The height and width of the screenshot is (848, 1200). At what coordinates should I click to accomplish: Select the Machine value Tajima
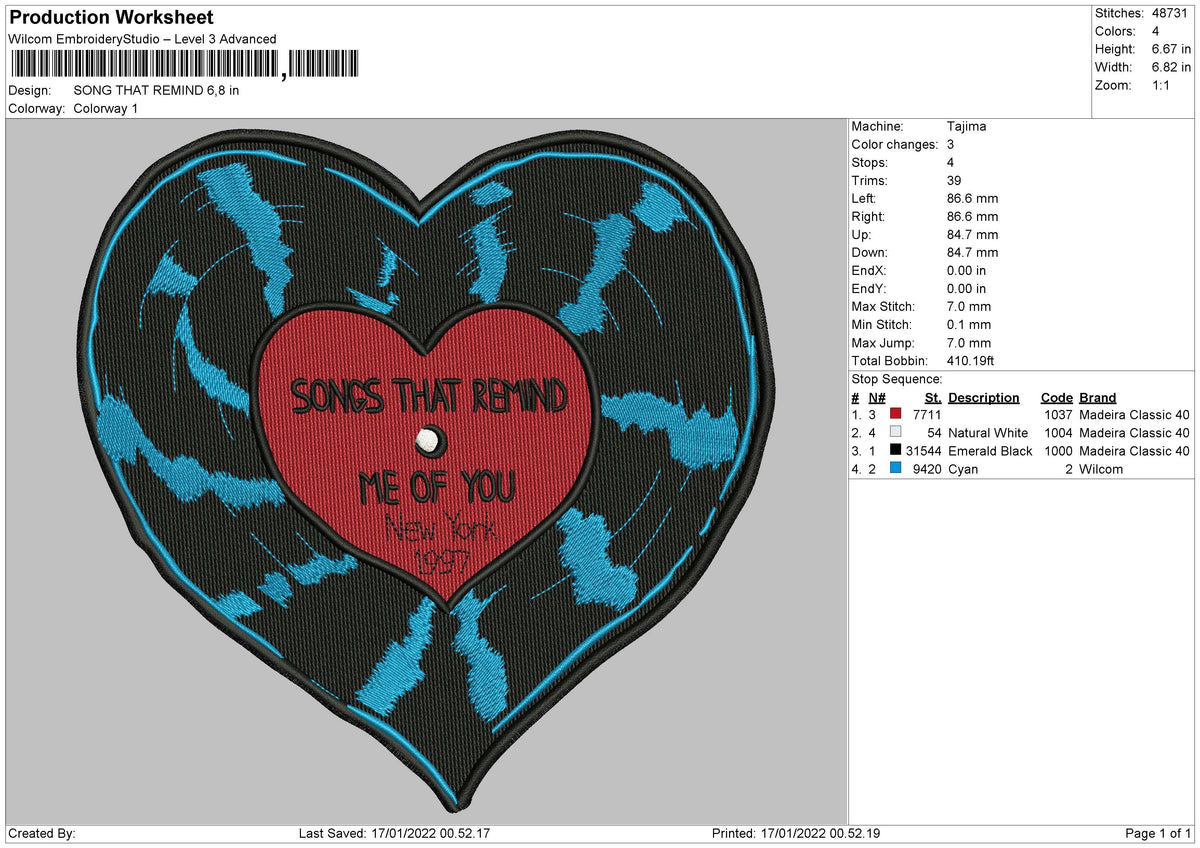[967, 127]
